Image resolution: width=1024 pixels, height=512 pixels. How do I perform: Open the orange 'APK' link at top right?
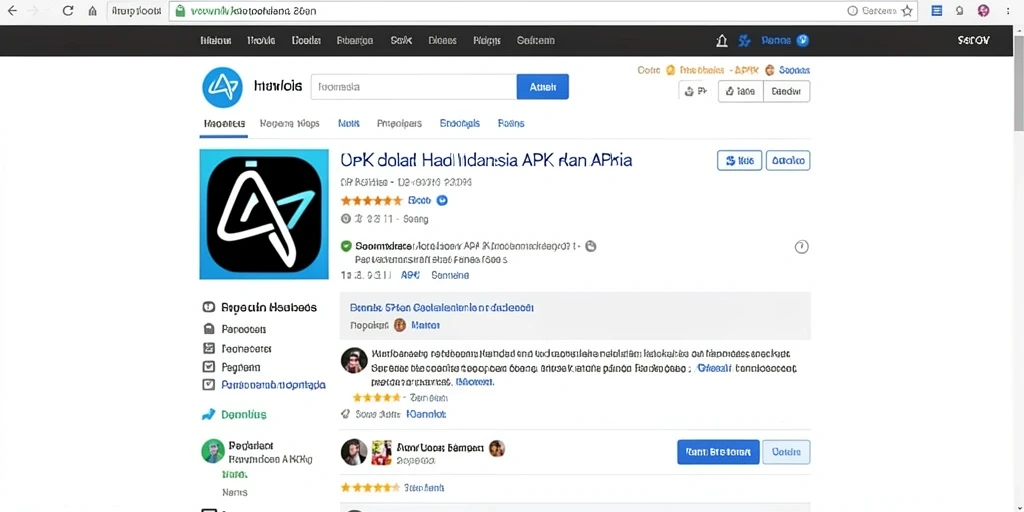coord(746,70)
